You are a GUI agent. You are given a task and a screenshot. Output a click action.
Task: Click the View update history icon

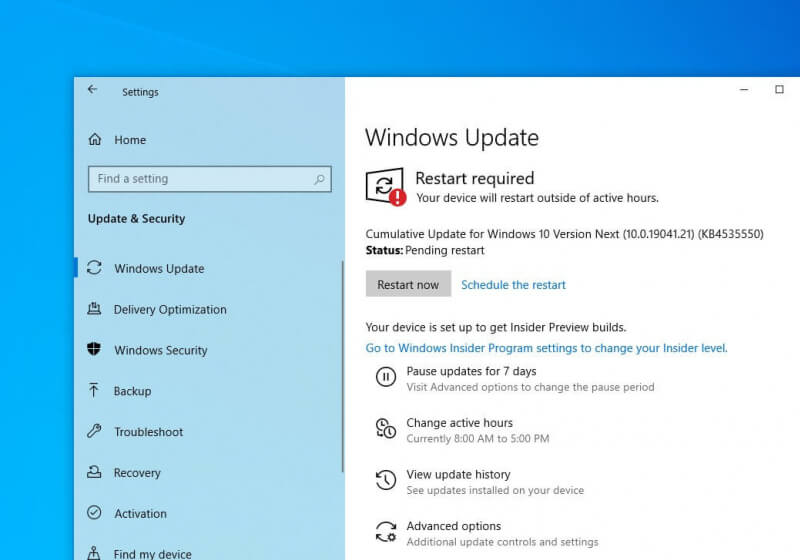coord(385,481)
